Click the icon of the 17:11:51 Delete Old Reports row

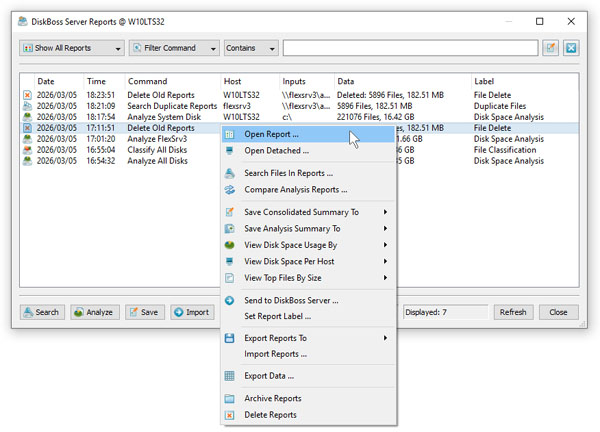point(27,128)
